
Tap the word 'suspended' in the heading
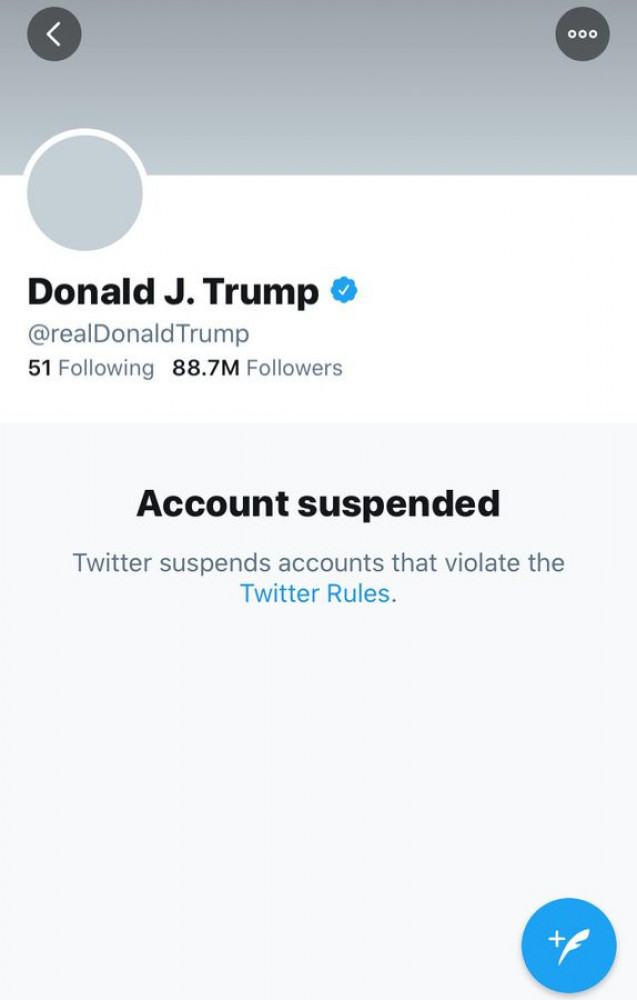point(406,503)
